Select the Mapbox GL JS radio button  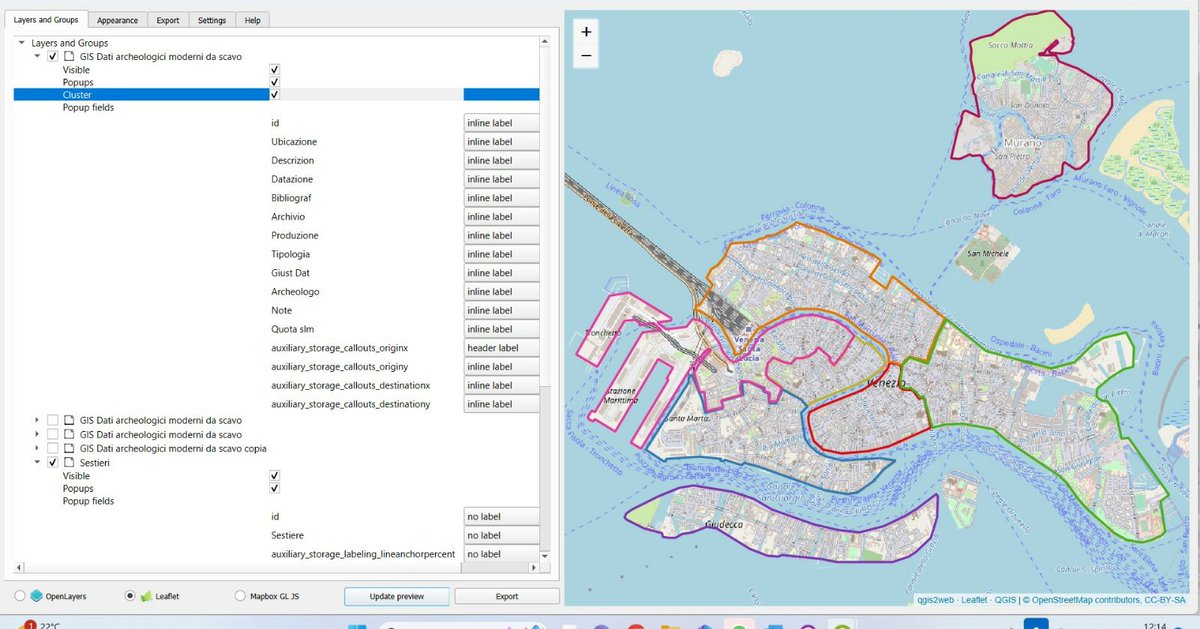(240, 595)
